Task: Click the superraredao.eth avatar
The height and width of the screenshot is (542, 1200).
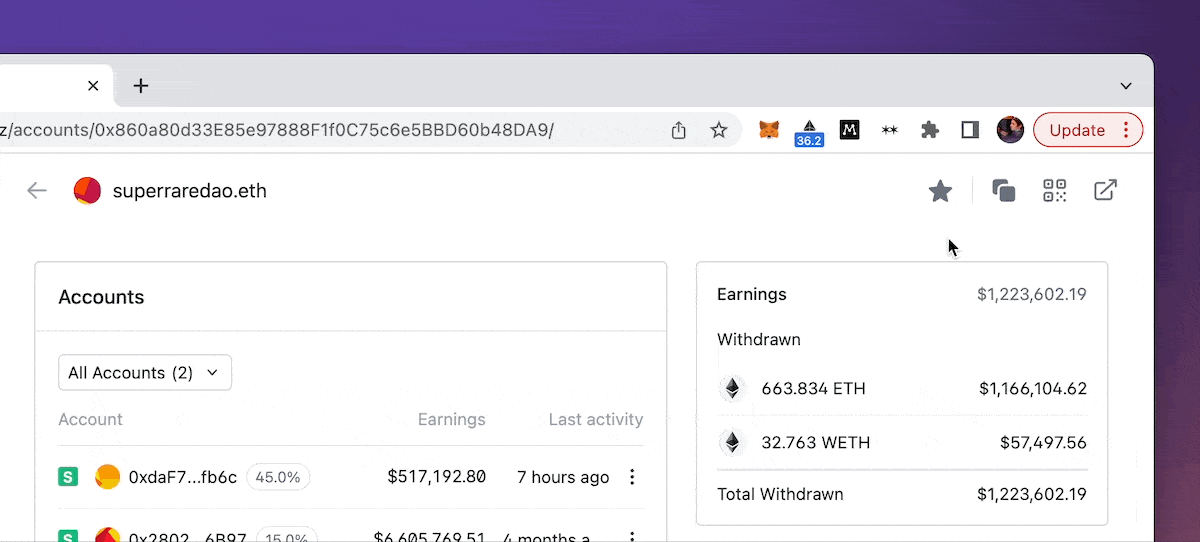Action: 88,190
